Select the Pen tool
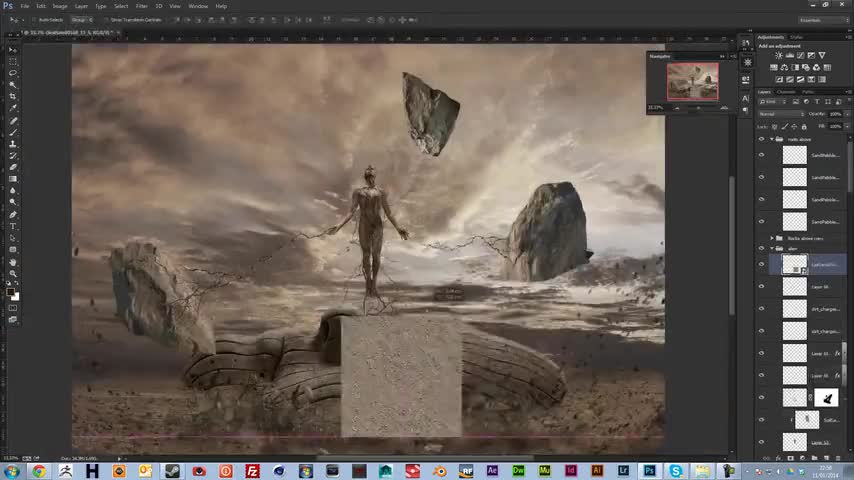 [x=13, y=214]
